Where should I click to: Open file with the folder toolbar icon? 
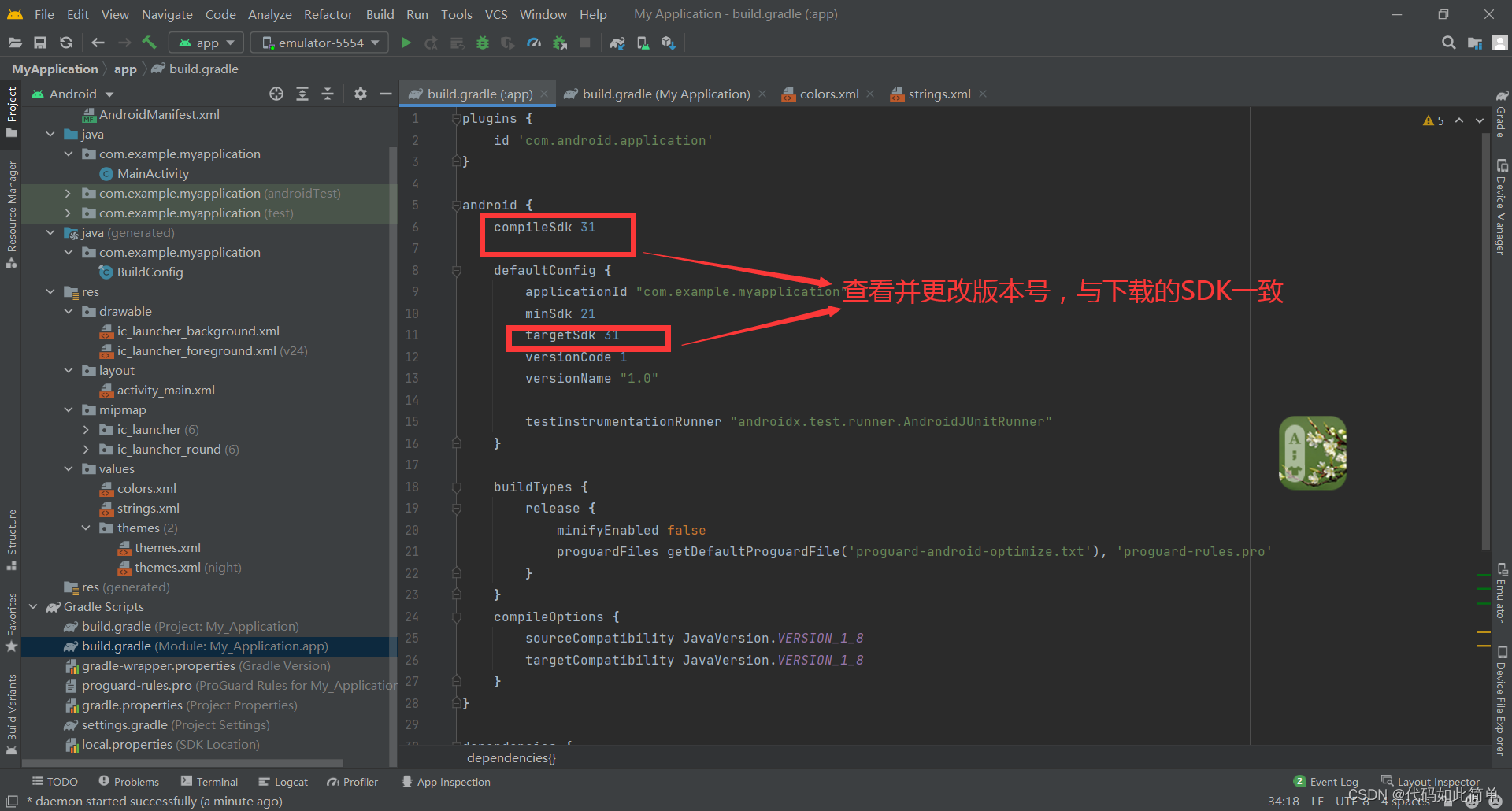[15, 43]
